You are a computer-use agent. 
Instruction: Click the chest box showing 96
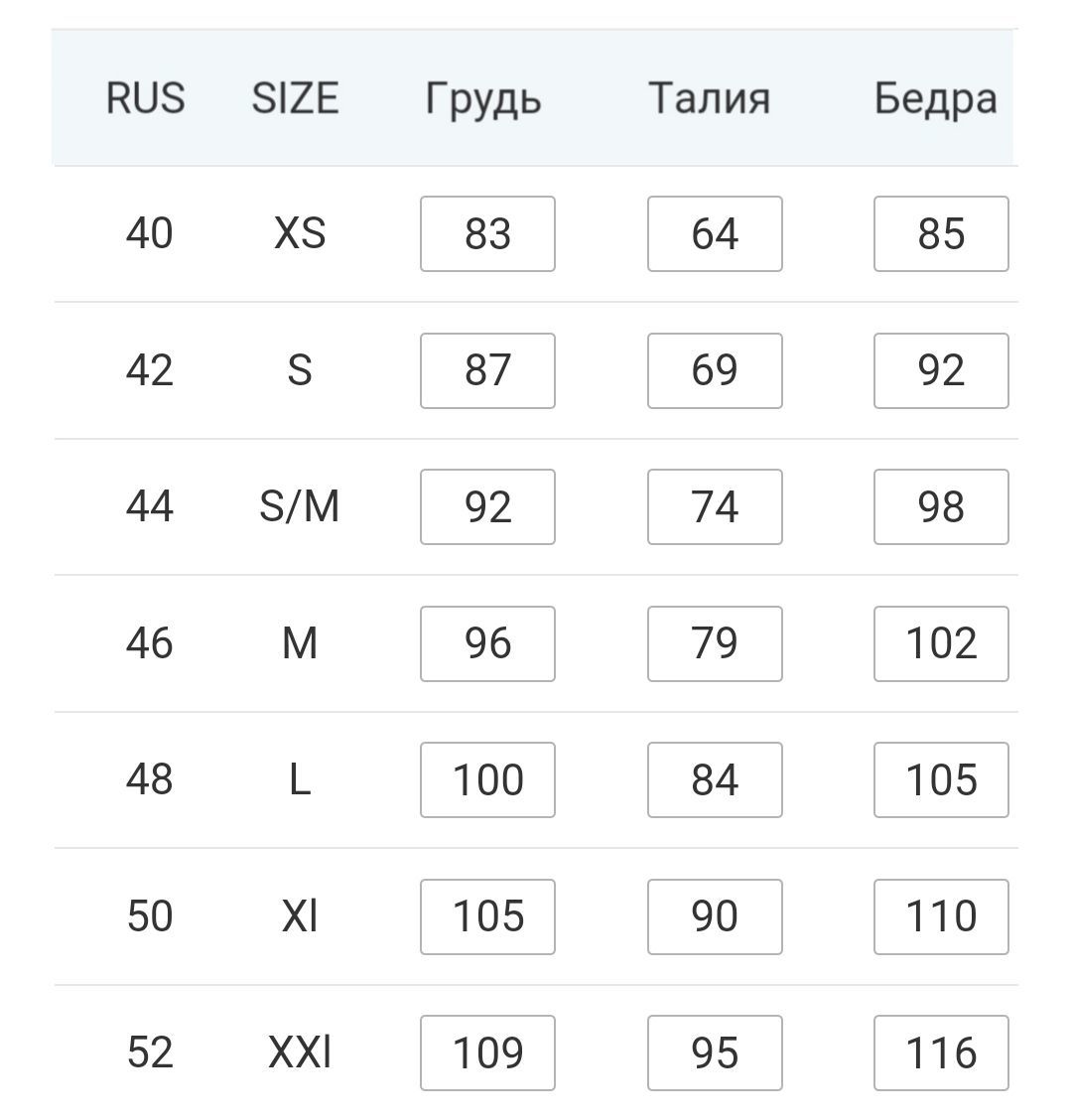[487, 643]
